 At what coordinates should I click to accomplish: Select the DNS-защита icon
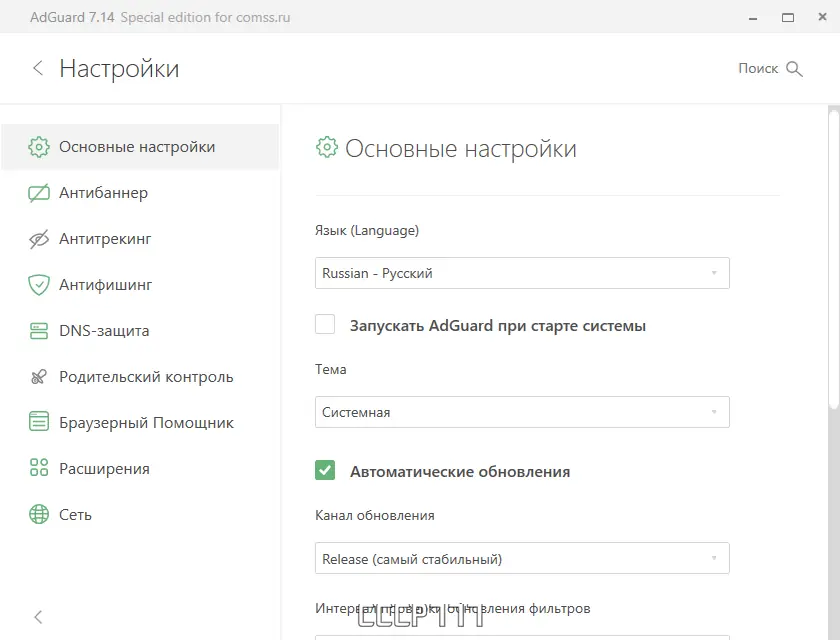[38, 330]
